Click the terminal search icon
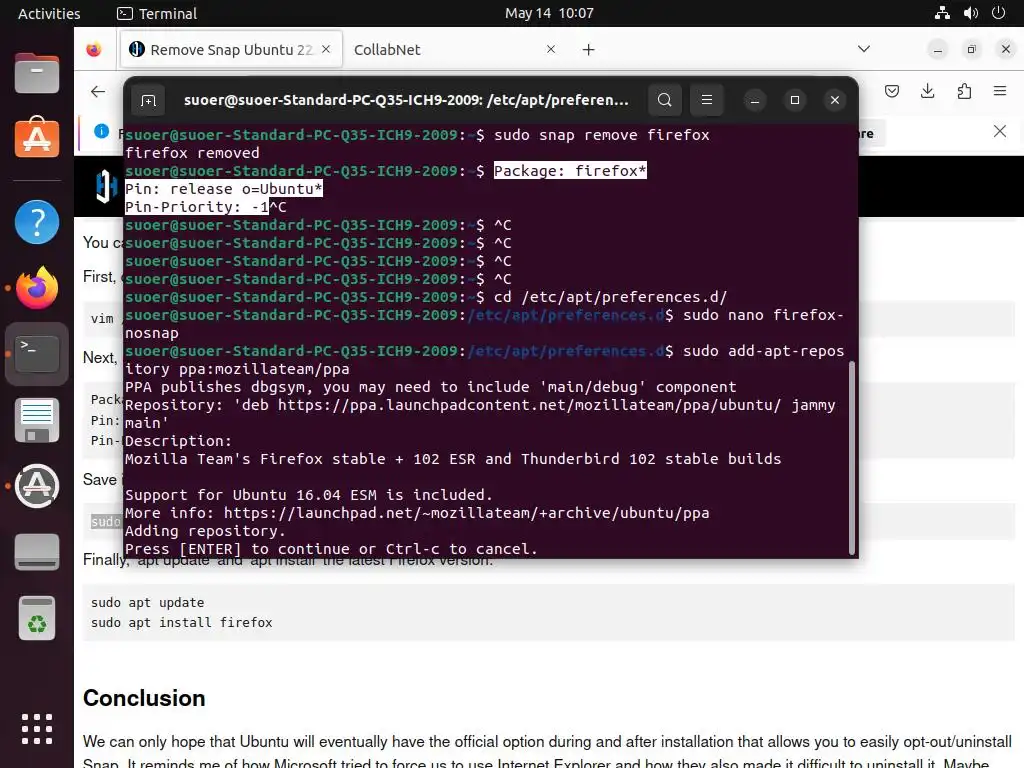The image size is (1024, 768). click(x=665, y=100)
